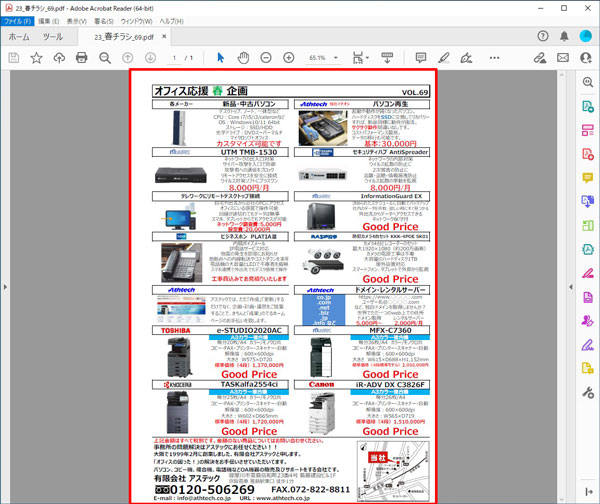
Task: Switch to the ツール tab
Action: coord(52,36)
